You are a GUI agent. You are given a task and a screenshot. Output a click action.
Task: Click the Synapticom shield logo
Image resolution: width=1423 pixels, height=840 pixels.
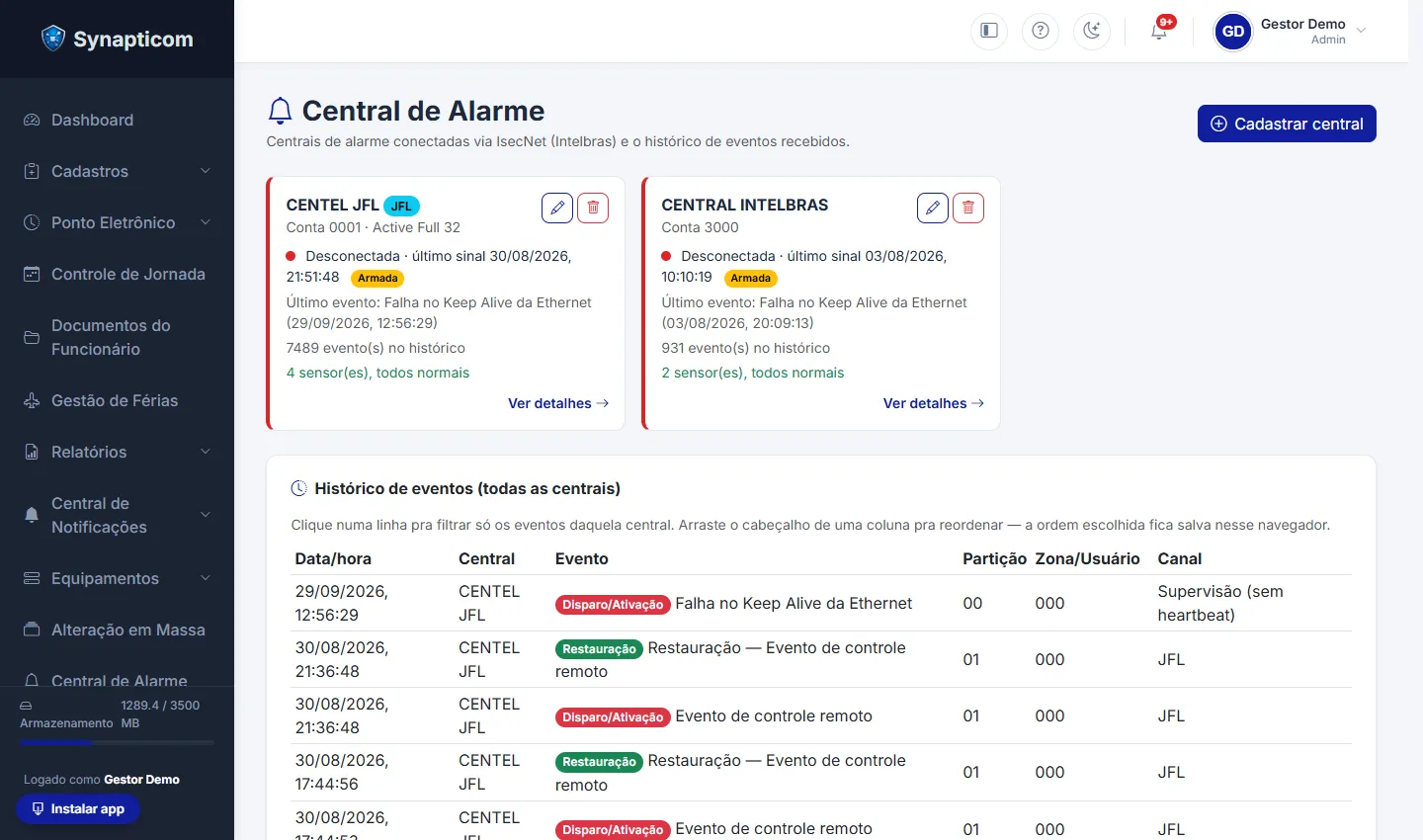click(x=53, y=39)
